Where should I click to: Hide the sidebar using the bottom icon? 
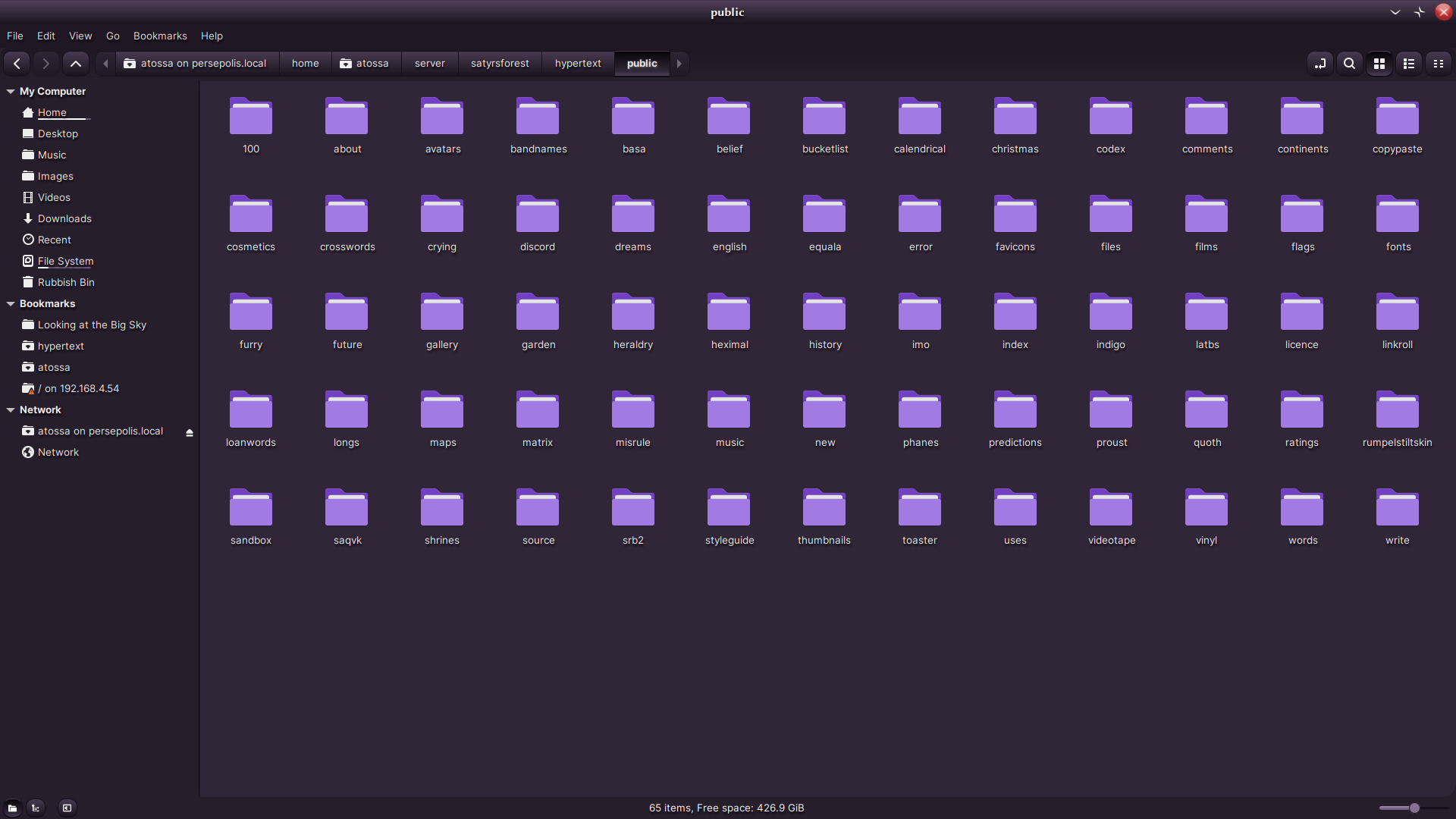point(67,807)
